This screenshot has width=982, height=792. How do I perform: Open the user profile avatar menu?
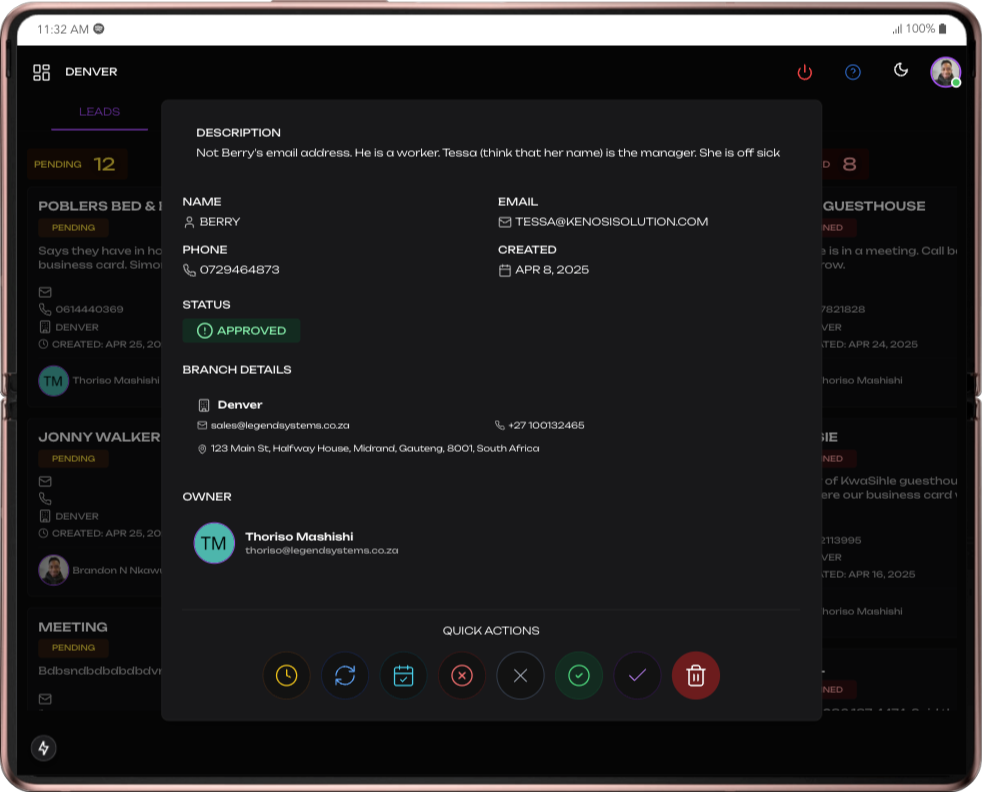tap(945, 72)
